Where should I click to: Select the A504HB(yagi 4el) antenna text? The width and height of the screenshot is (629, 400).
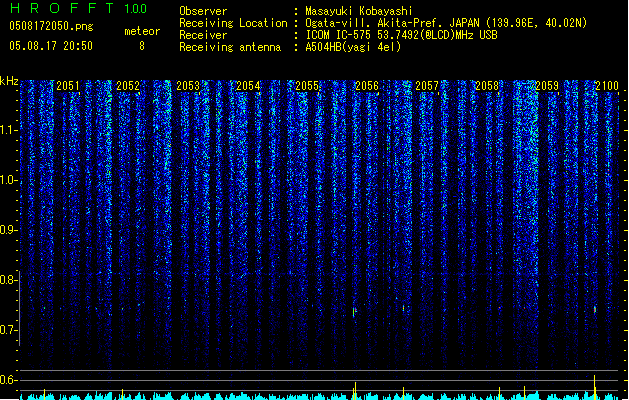(353, 47)
